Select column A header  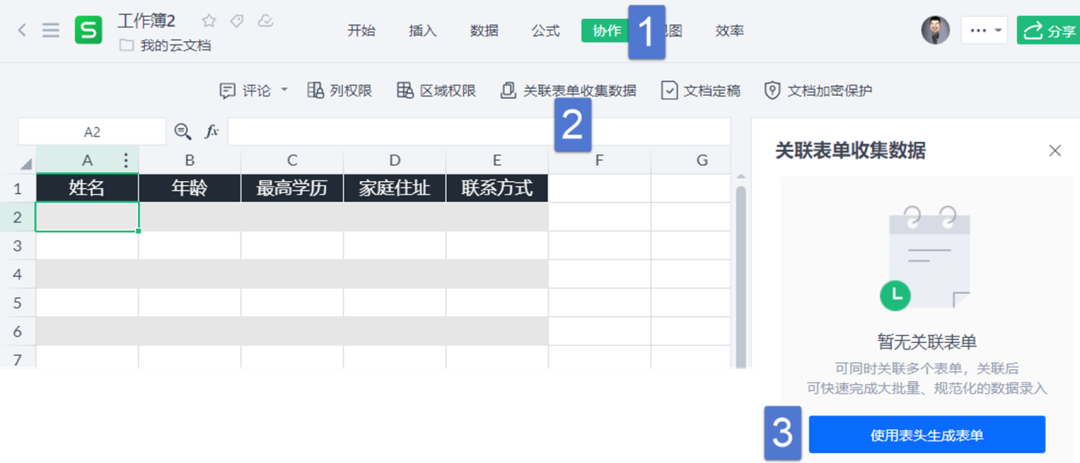(x=87, y=160)
